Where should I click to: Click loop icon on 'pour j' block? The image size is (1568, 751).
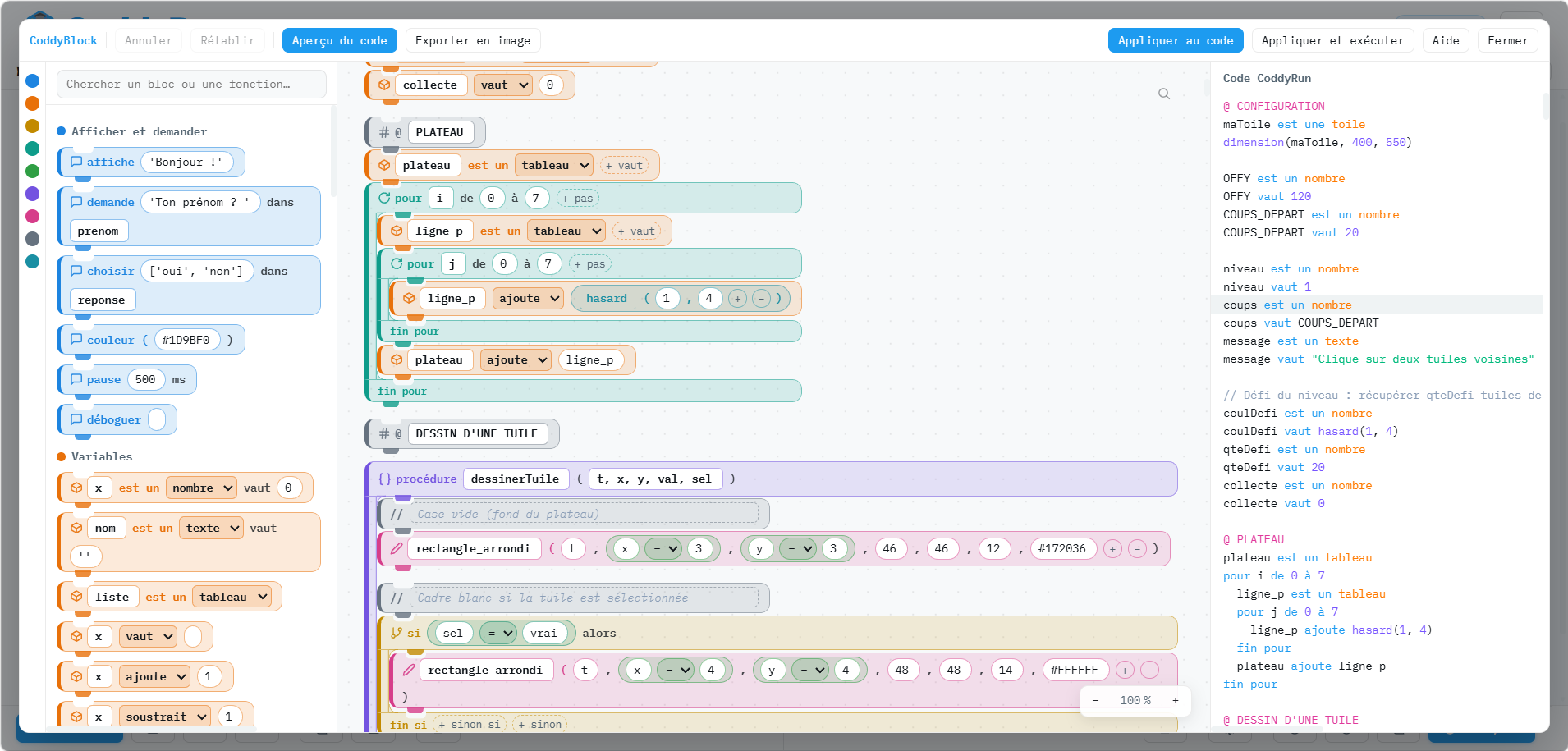pyautogui.click(x=397, y=263)
